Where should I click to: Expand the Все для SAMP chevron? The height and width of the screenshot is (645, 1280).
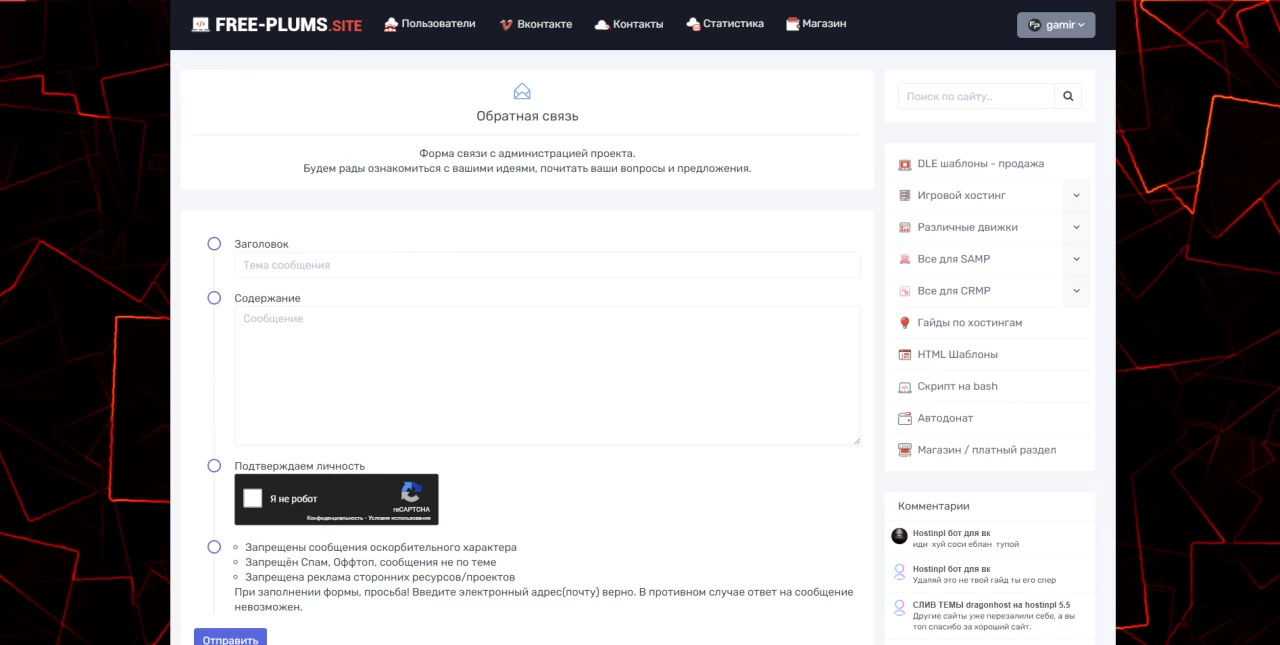click(1076, 260)
